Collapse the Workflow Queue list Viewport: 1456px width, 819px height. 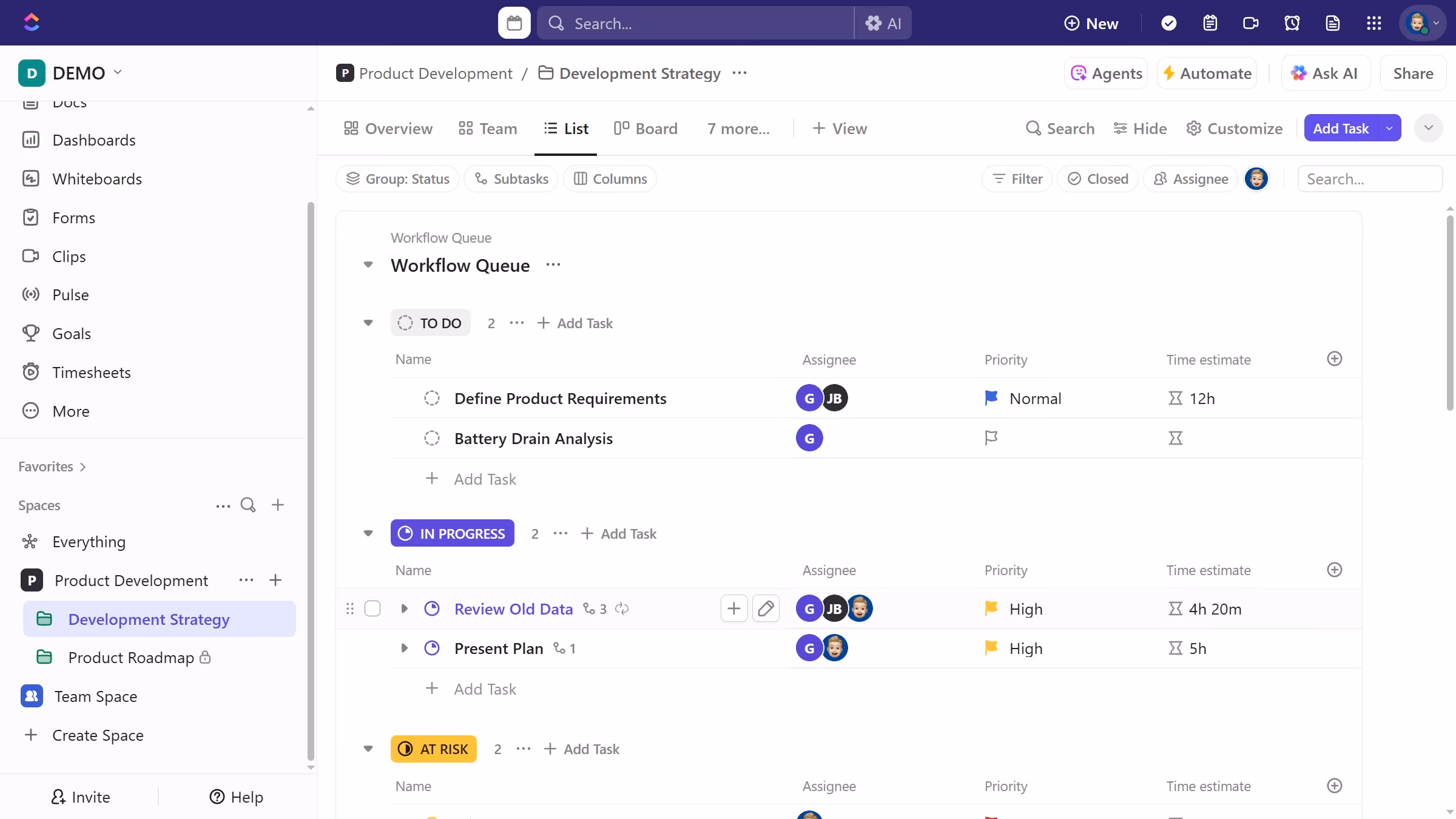click(368, 265)
